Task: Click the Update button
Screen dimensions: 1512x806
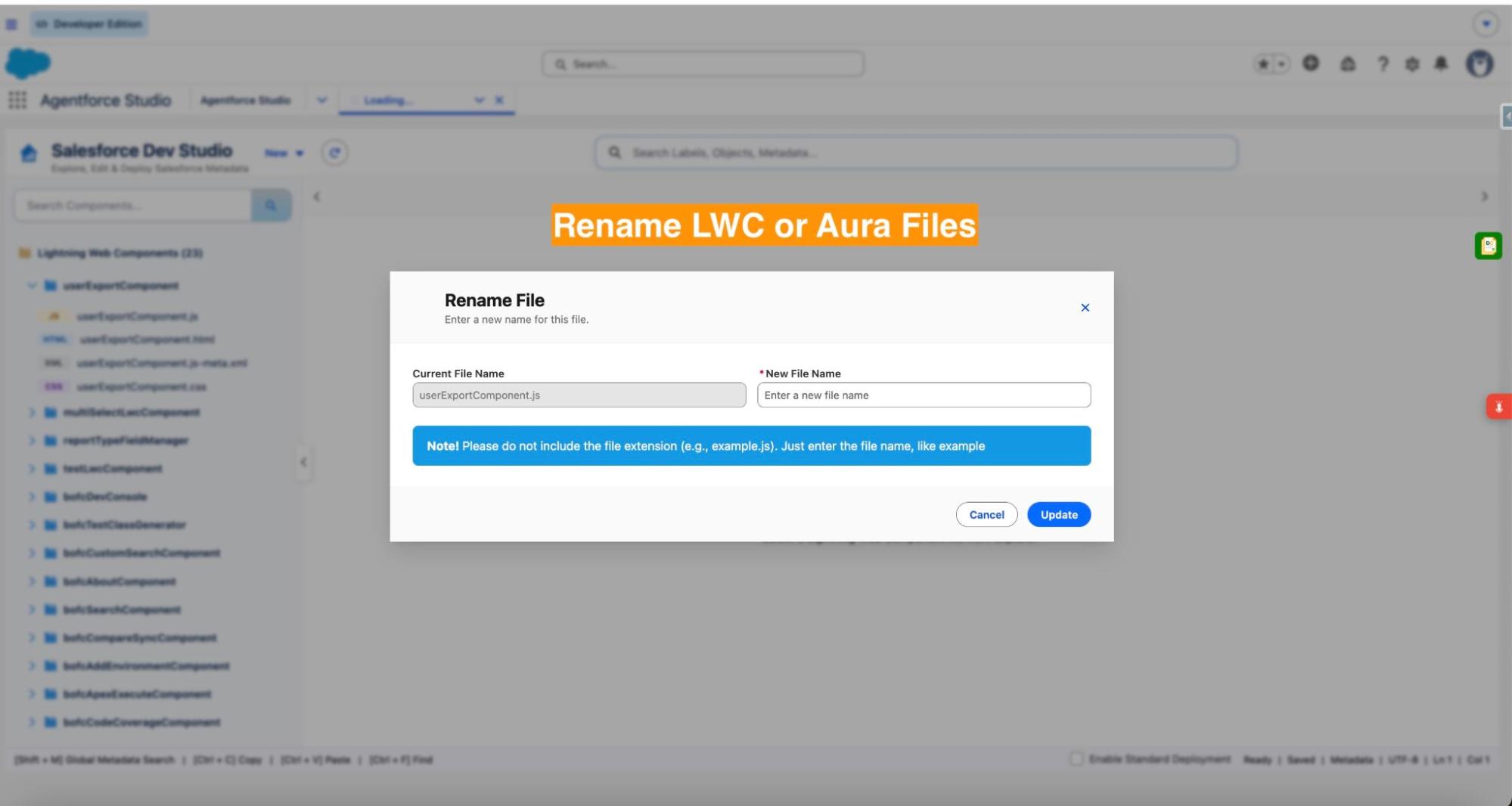Action: [x=1059, y=514]
